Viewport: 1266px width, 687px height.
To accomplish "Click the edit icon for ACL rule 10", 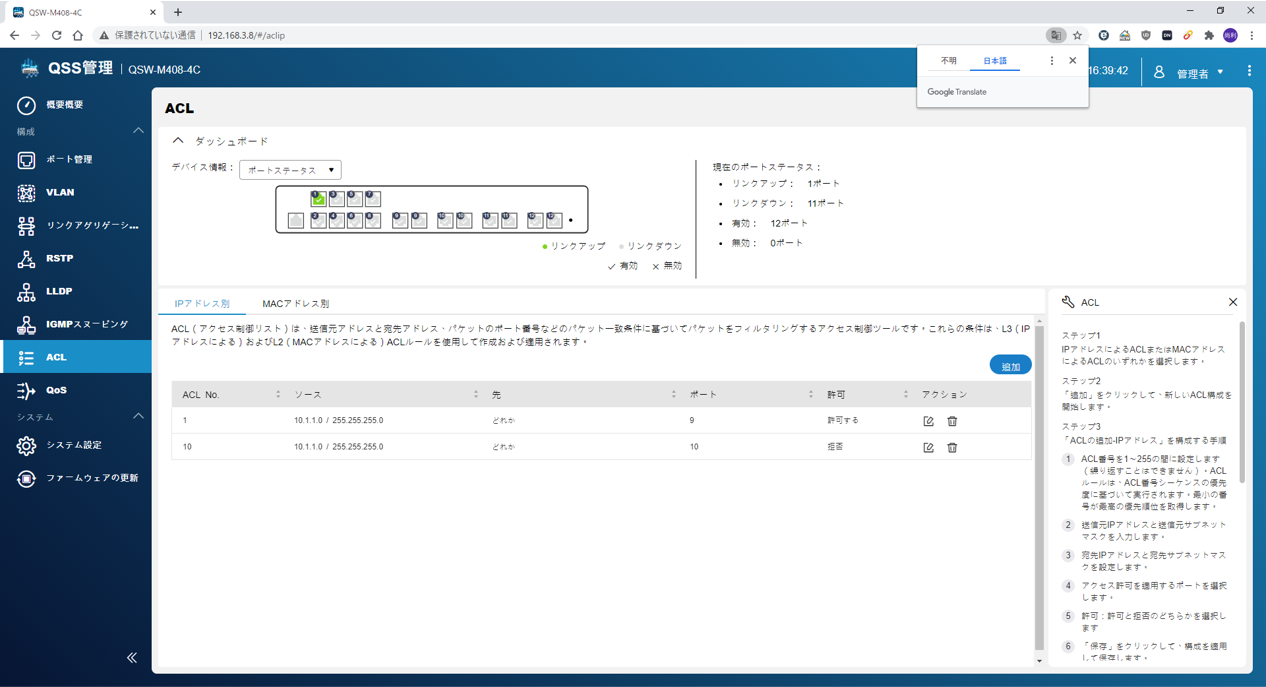I will (928, 448).
